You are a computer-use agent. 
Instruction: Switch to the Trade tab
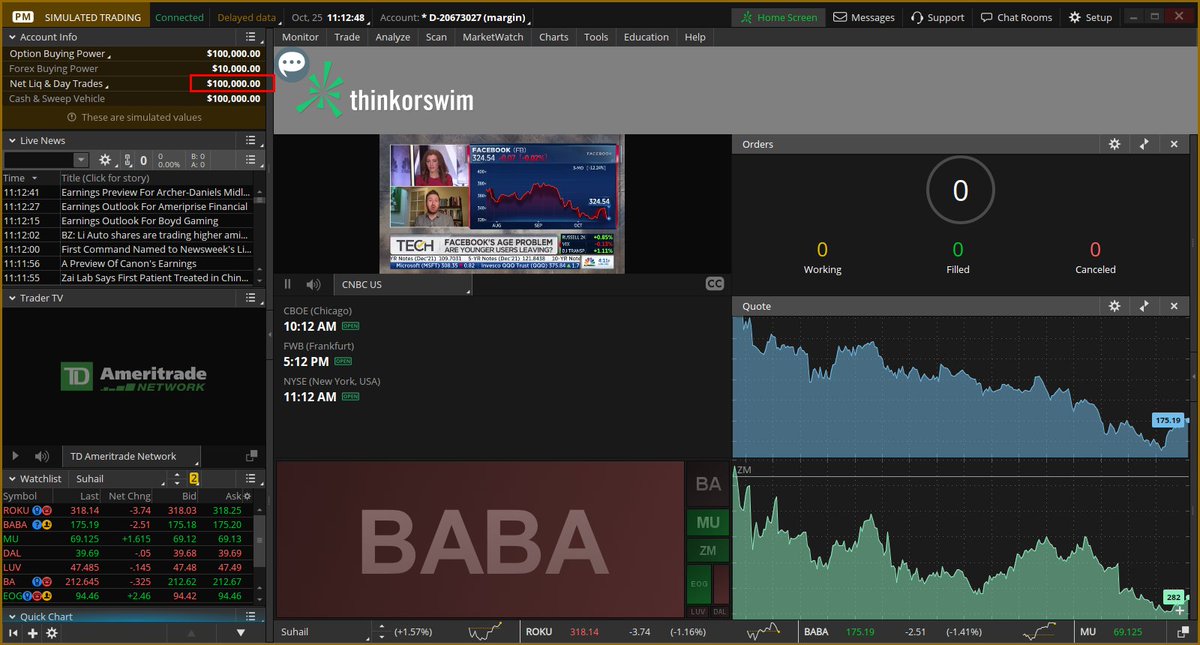click(347, 37)
